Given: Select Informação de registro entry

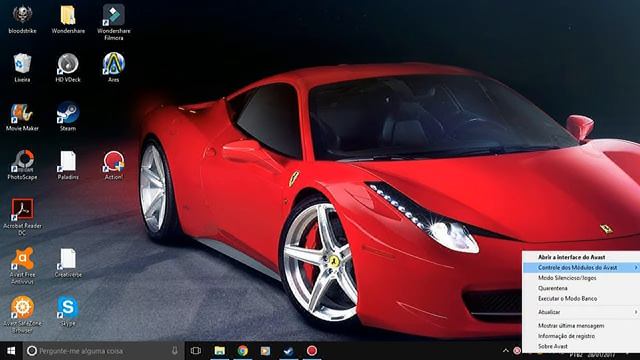Looking at the screenshot, I should click(x=581, y=336).
